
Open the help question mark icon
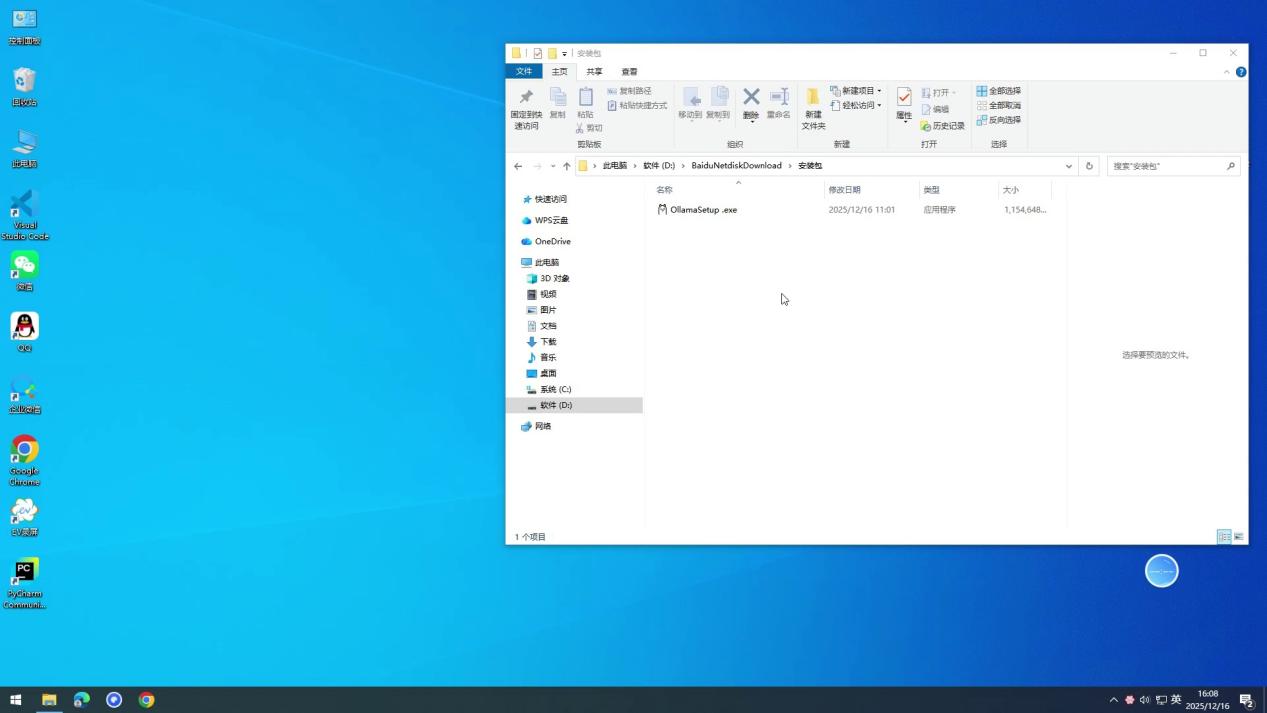coord(1241,72)
